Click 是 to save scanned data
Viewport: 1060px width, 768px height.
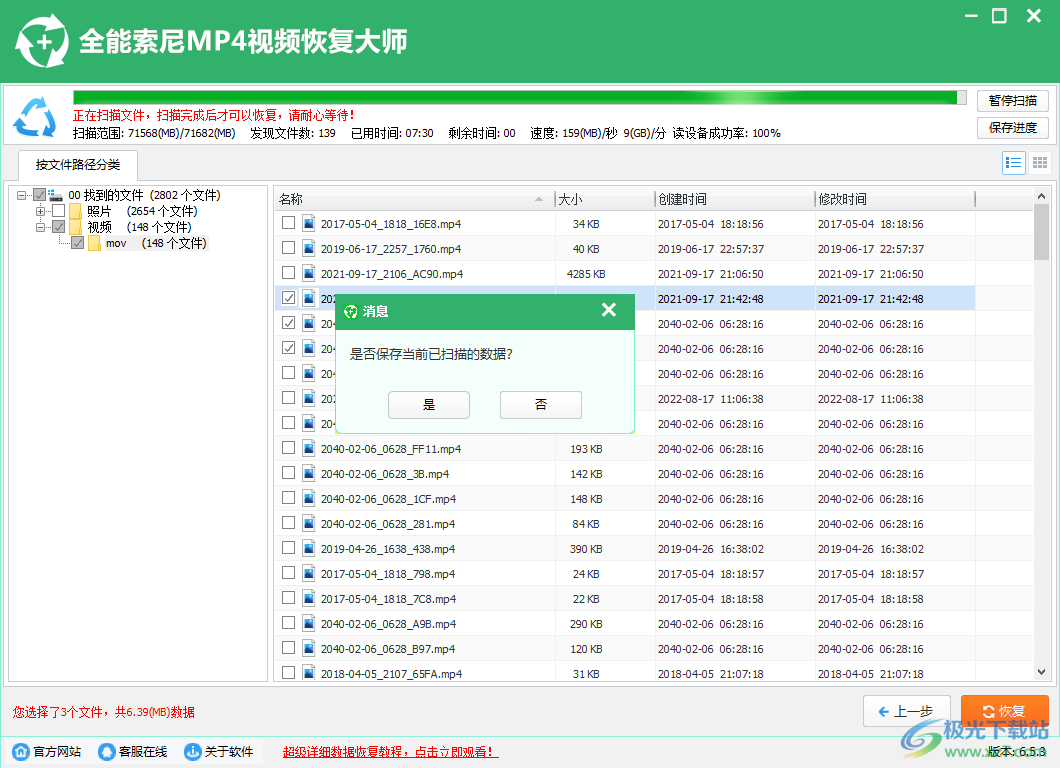(x=429, y=404)
